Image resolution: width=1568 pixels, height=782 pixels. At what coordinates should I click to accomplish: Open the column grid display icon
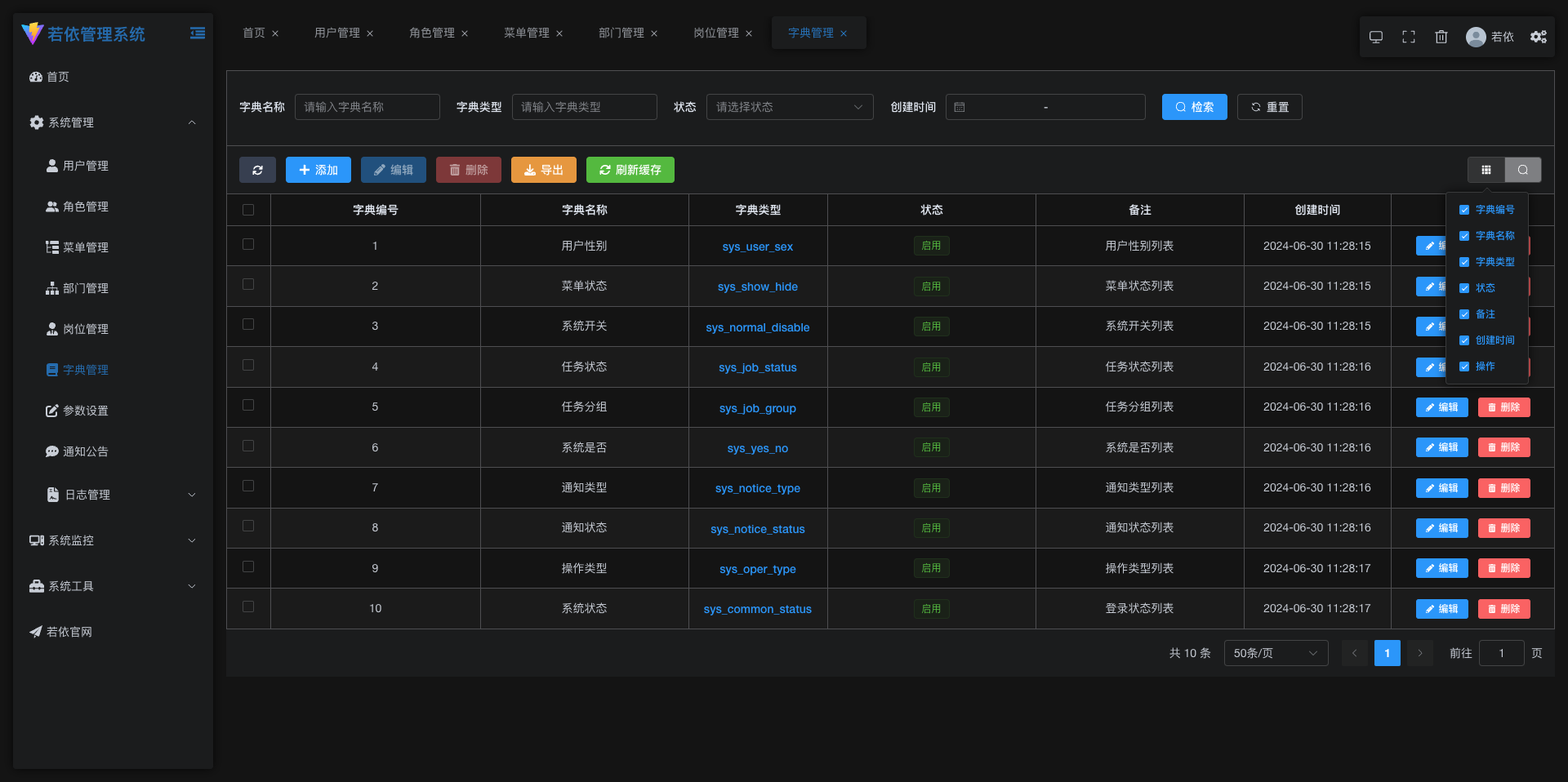(1486, 170)
